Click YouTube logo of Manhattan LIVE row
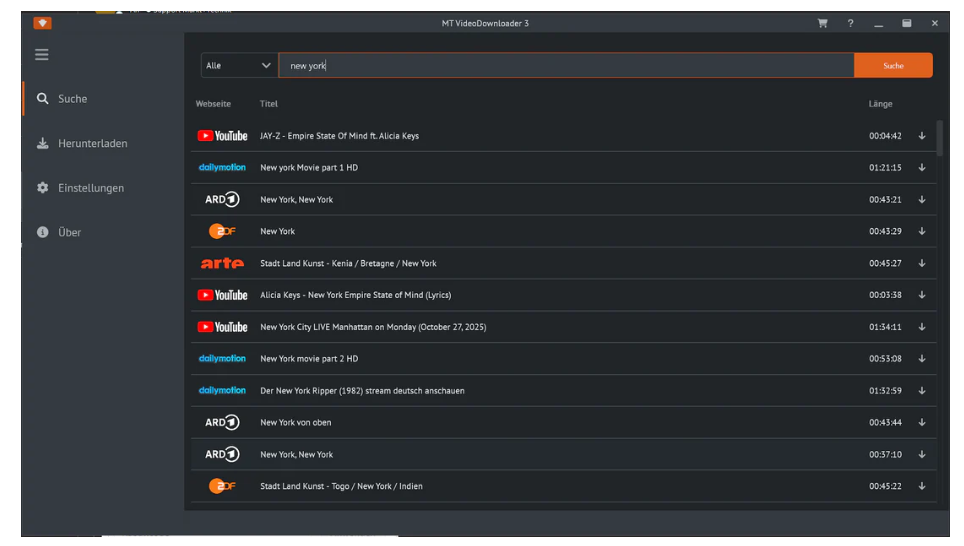This screenshot has height=546, width=964. click(222, 327)
